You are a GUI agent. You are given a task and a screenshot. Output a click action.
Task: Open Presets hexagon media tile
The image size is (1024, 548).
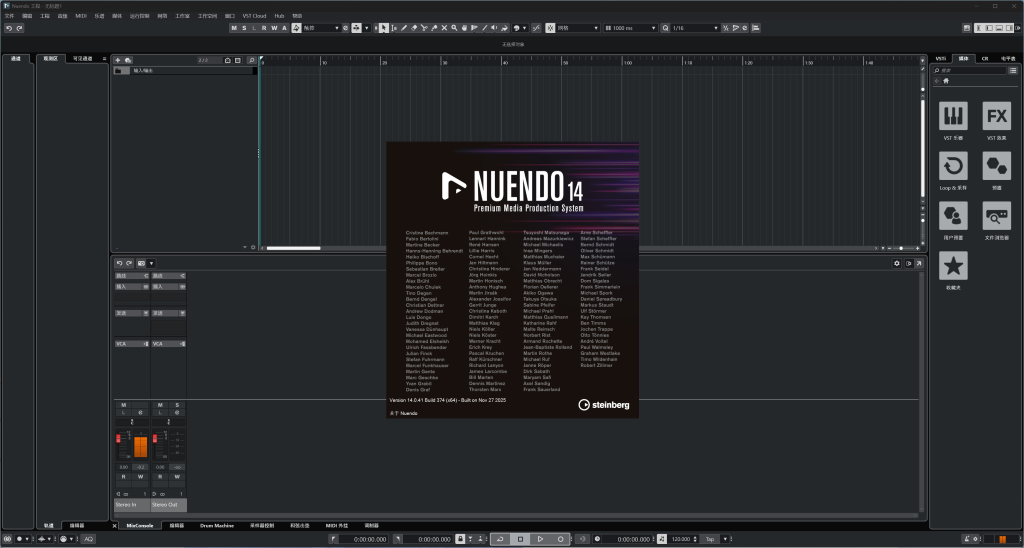pyautogui.click(x=996, y=166)
